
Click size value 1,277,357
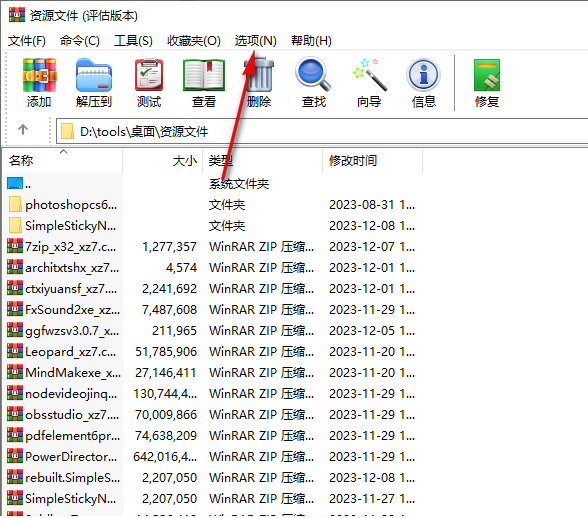coord(169,246)
